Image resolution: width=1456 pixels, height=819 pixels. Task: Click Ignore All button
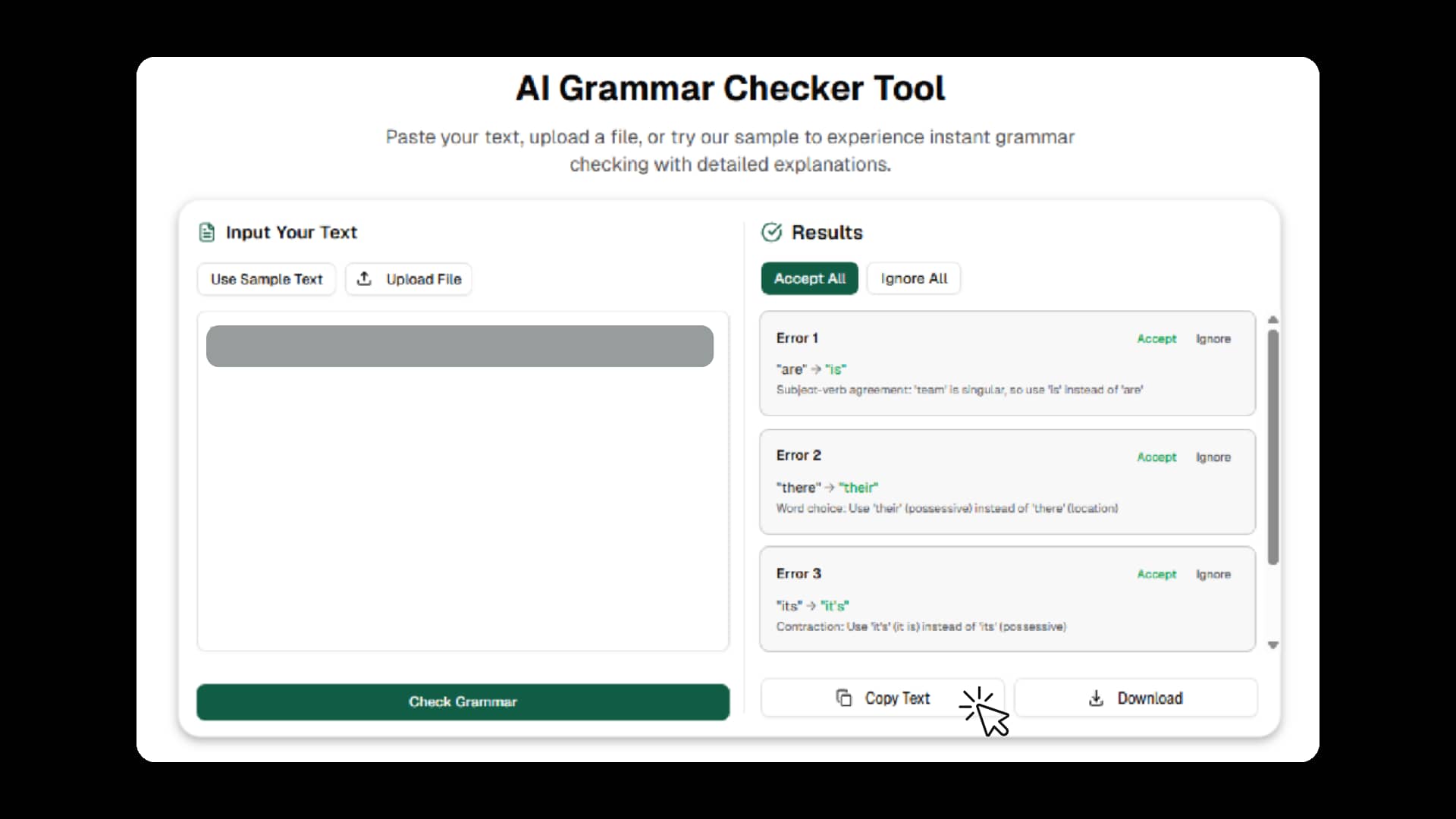[913, 278]
